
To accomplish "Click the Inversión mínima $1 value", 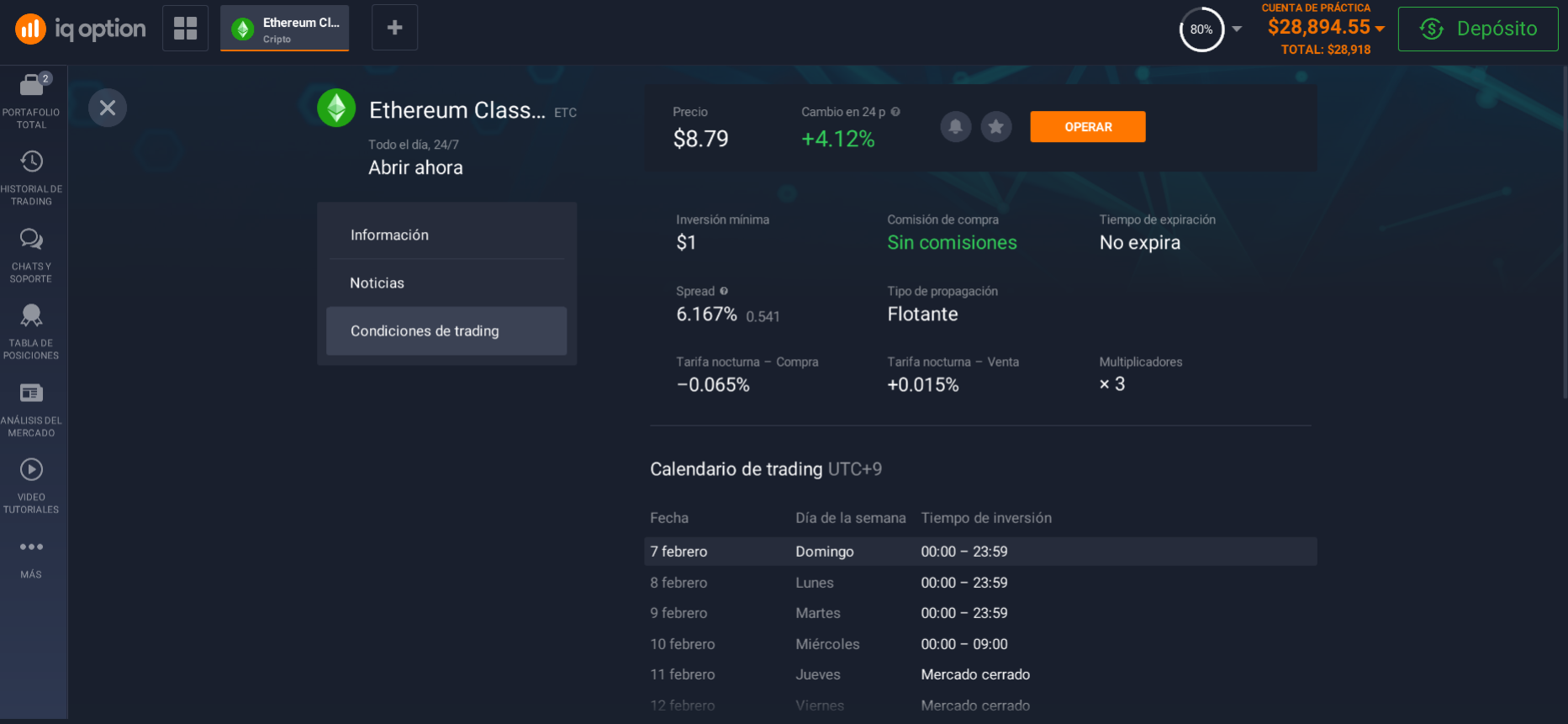I will pyautogui.click(x=686, y=243).
